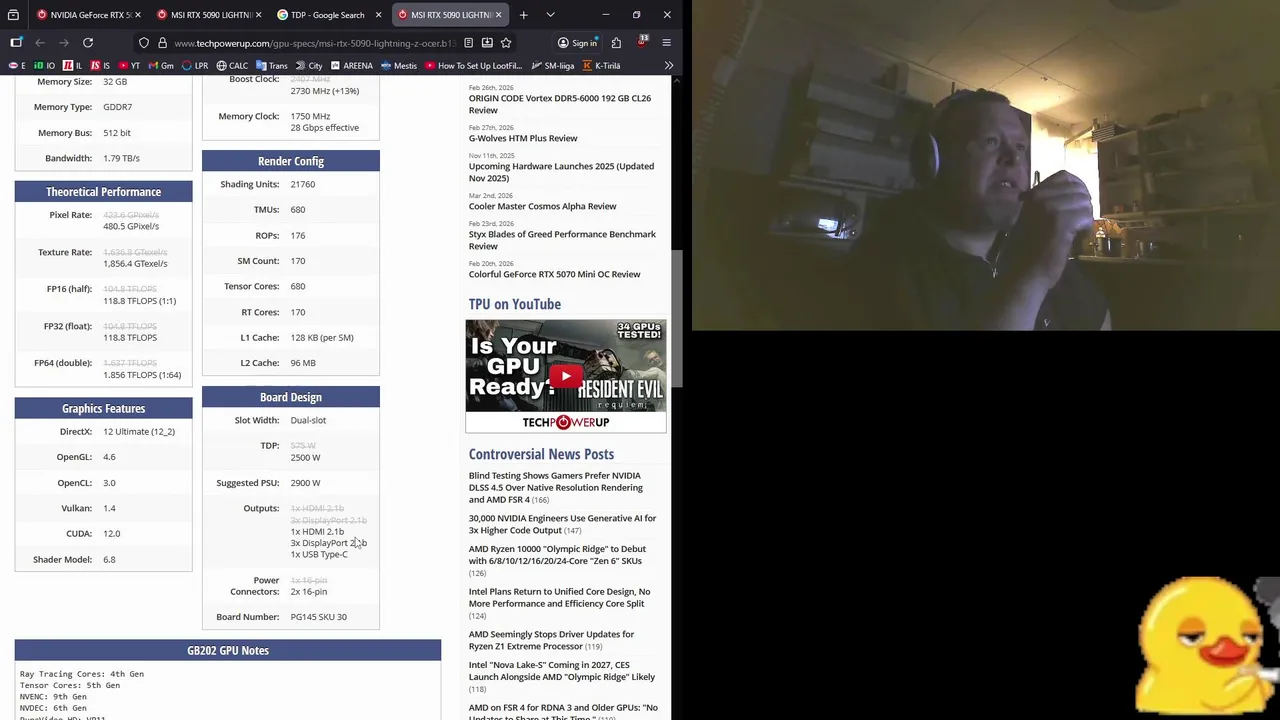Open the SM-liiga bookmark
The image size is (1280, 720).
pyautogui.click(x=553, y=66)
